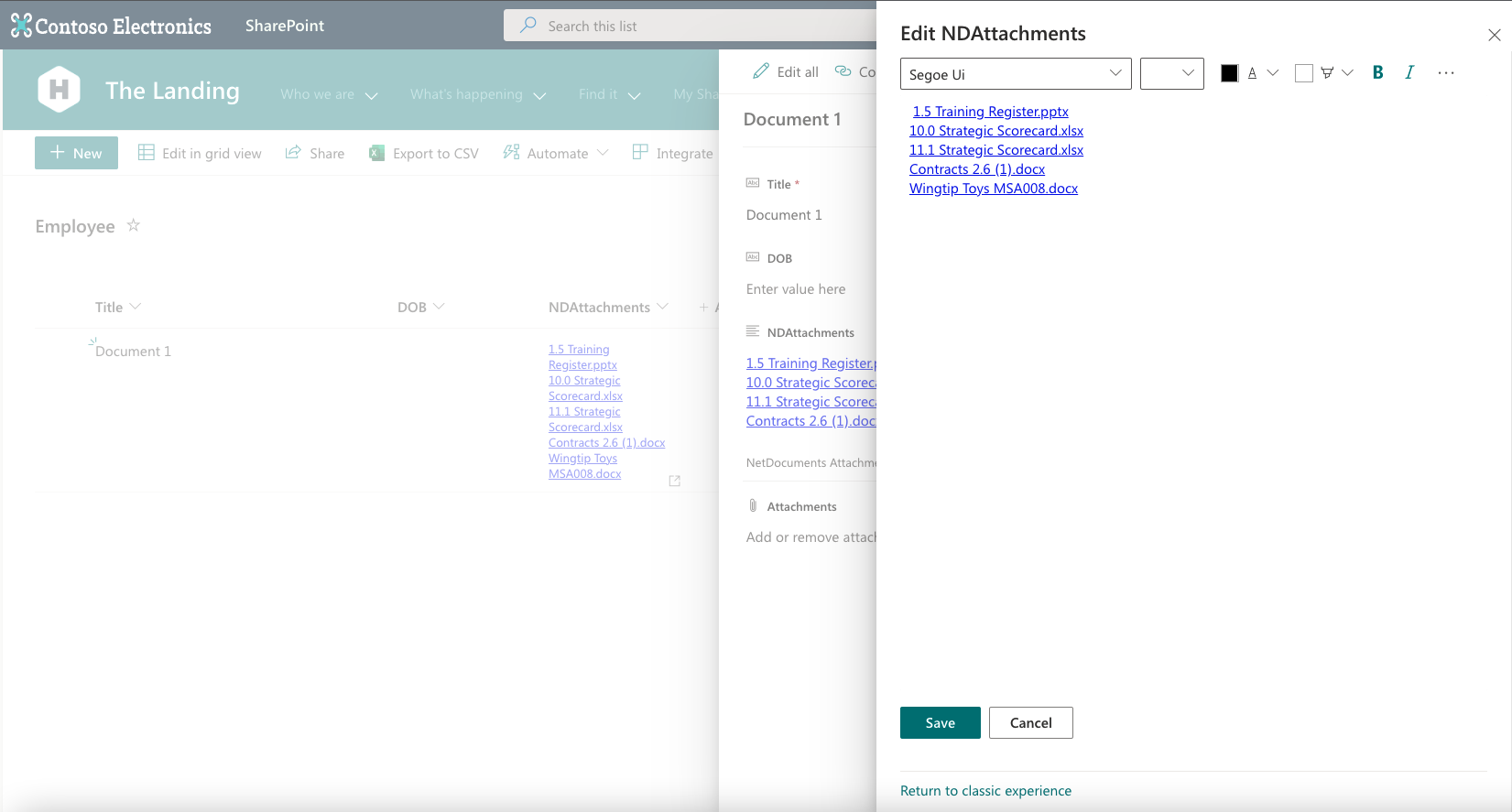Open Wingtip Toys MSA008.docx link in editor
The width and height of the screenshot is (1512, 812).
coord(993,189)
